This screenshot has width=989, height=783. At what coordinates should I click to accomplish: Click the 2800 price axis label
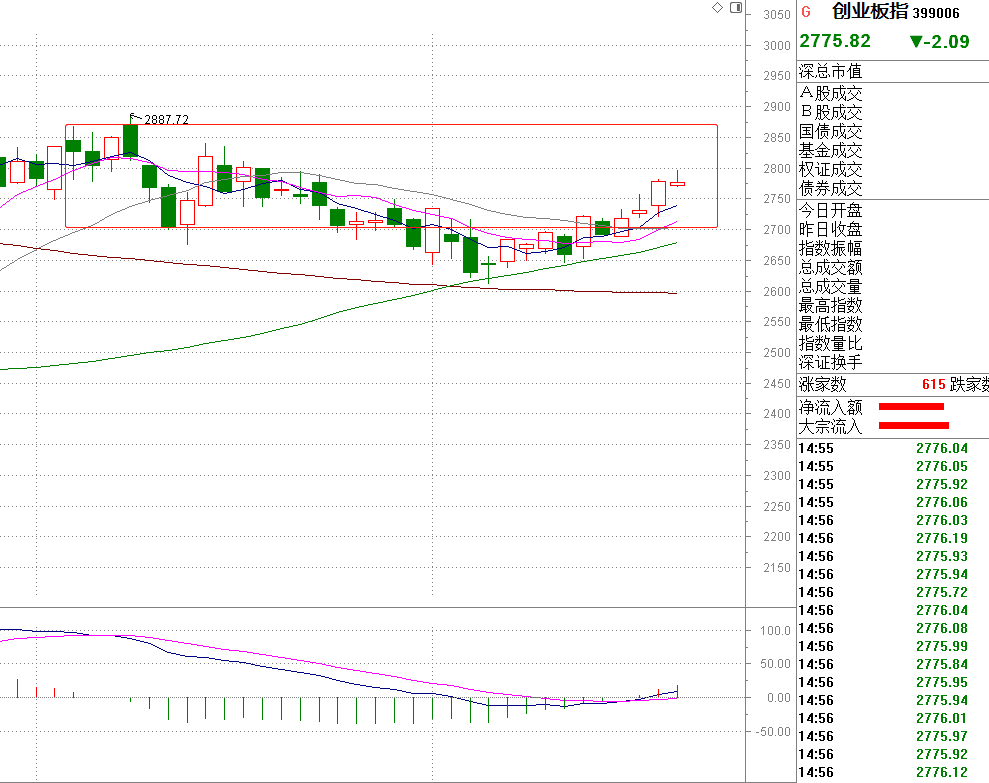pos(776,168)
